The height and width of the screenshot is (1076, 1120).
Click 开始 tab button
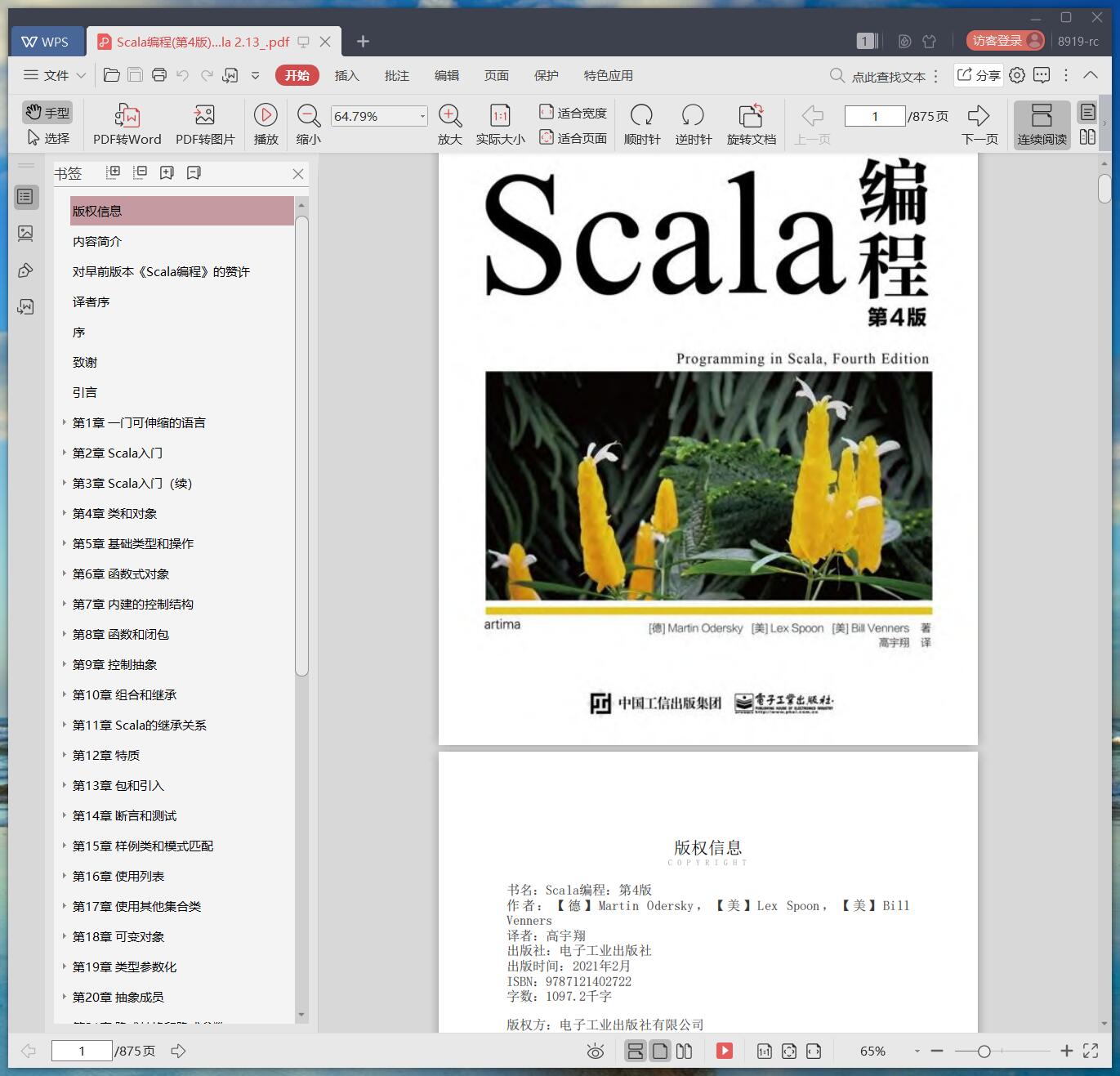tap(297, 75)
